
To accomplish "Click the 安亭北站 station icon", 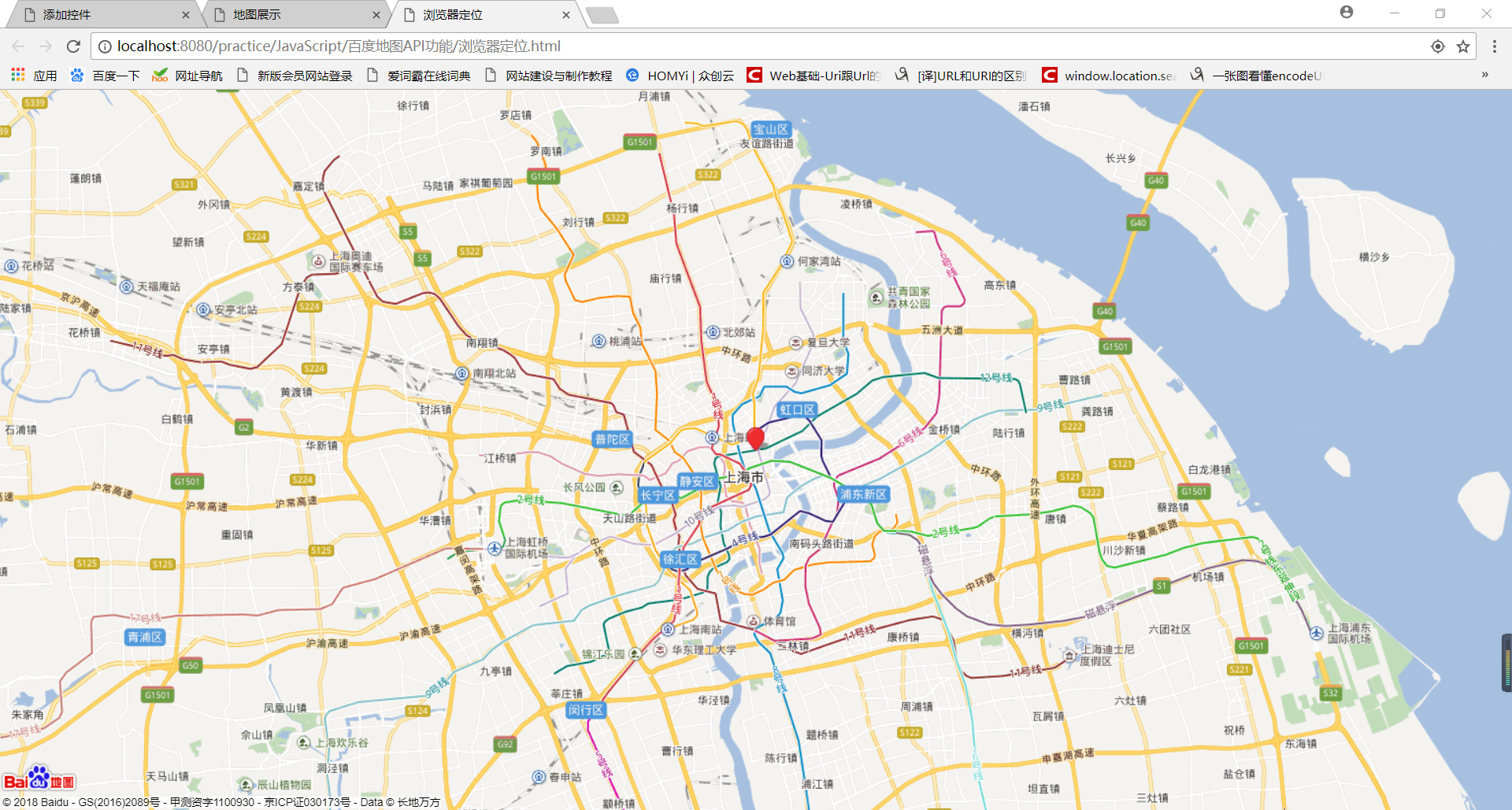I will point(203,309).
